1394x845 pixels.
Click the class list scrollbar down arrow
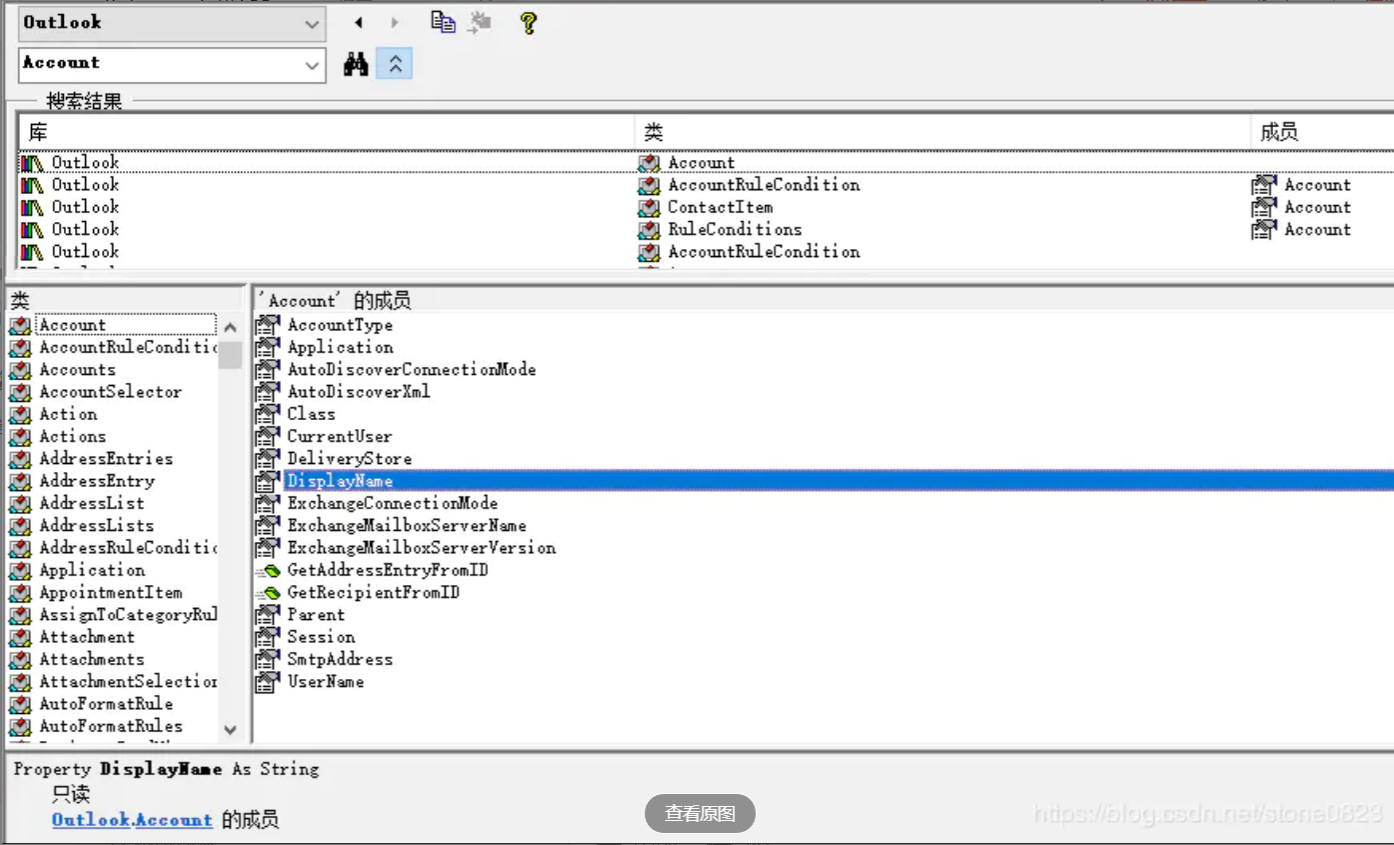[232, 730]
